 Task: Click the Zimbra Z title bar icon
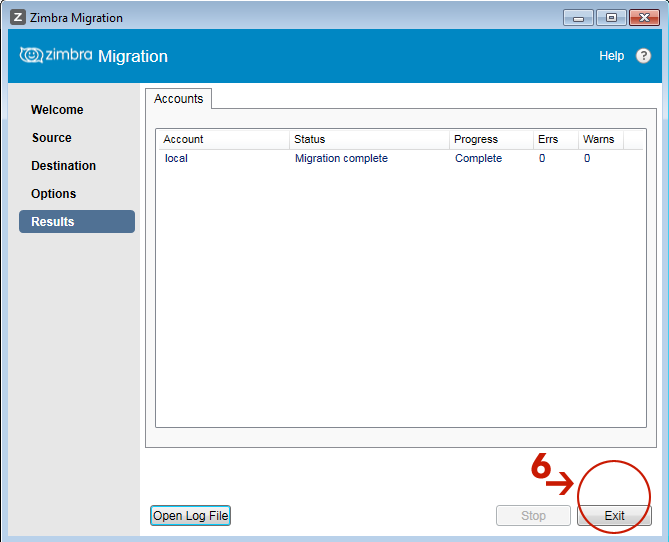point(18,17)
